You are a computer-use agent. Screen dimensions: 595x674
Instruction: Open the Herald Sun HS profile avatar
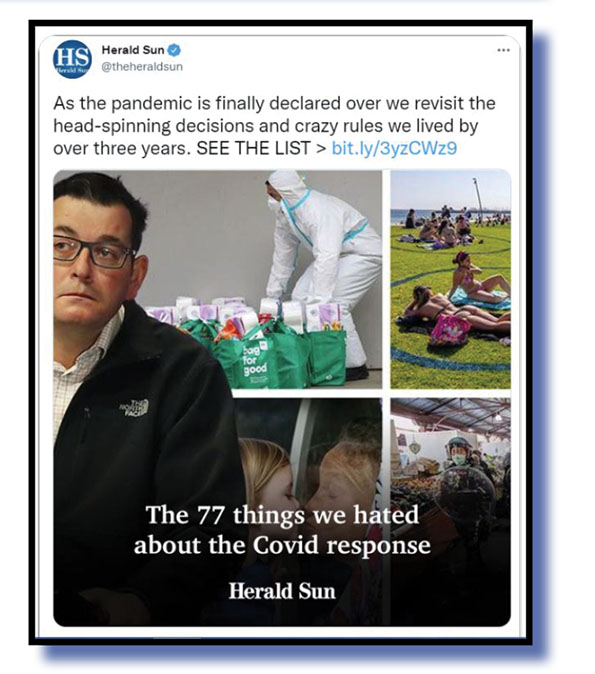click(x=72, y=59)
